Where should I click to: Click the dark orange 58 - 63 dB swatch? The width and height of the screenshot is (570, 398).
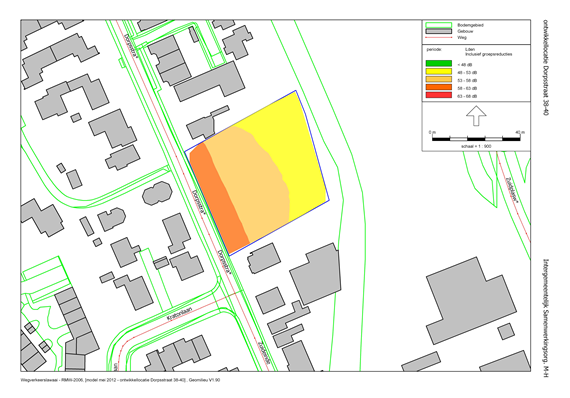[x=439, y=87]
